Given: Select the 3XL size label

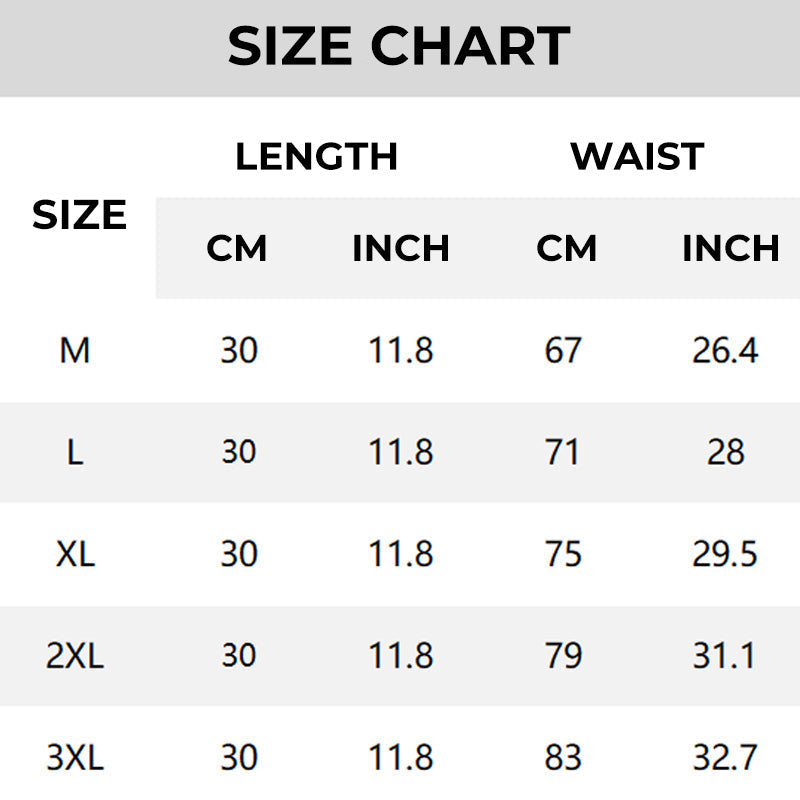Looking at the screenshot, I should tap(75, 758).
